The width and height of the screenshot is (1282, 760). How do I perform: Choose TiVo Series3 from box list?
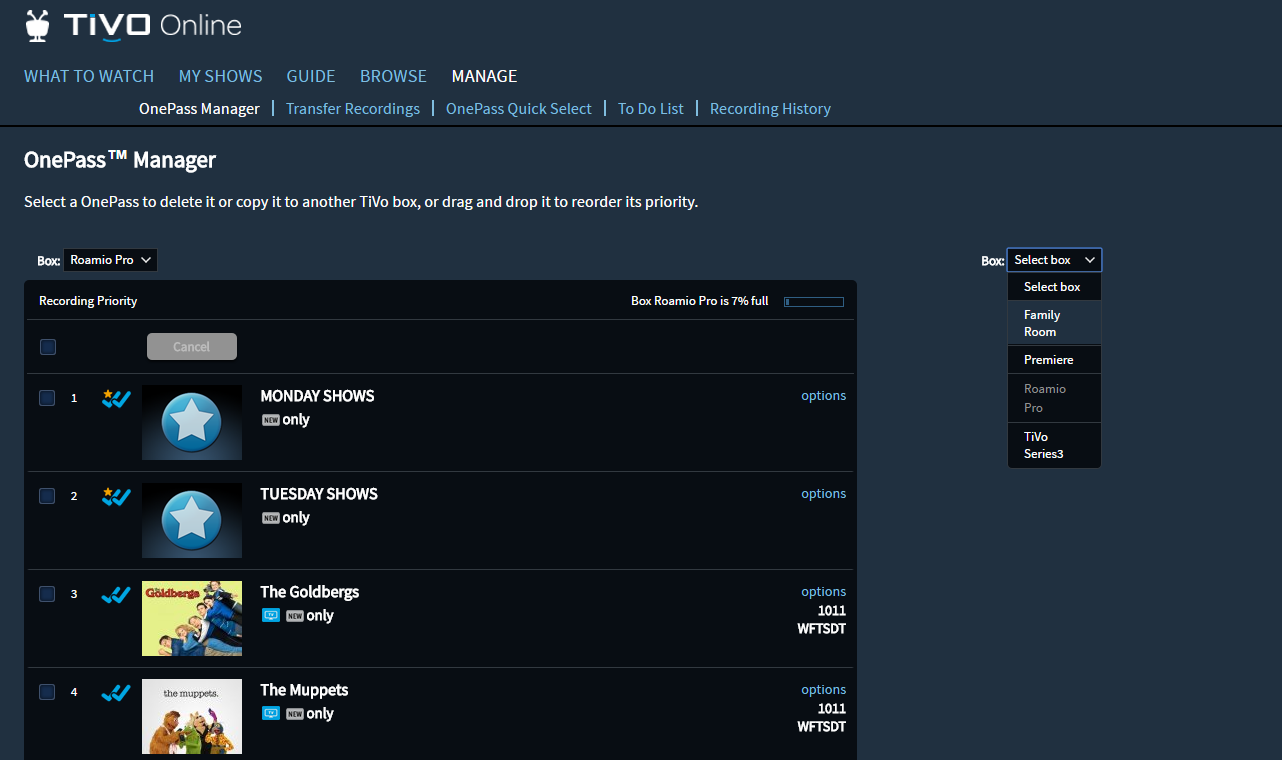(1054, 445)
